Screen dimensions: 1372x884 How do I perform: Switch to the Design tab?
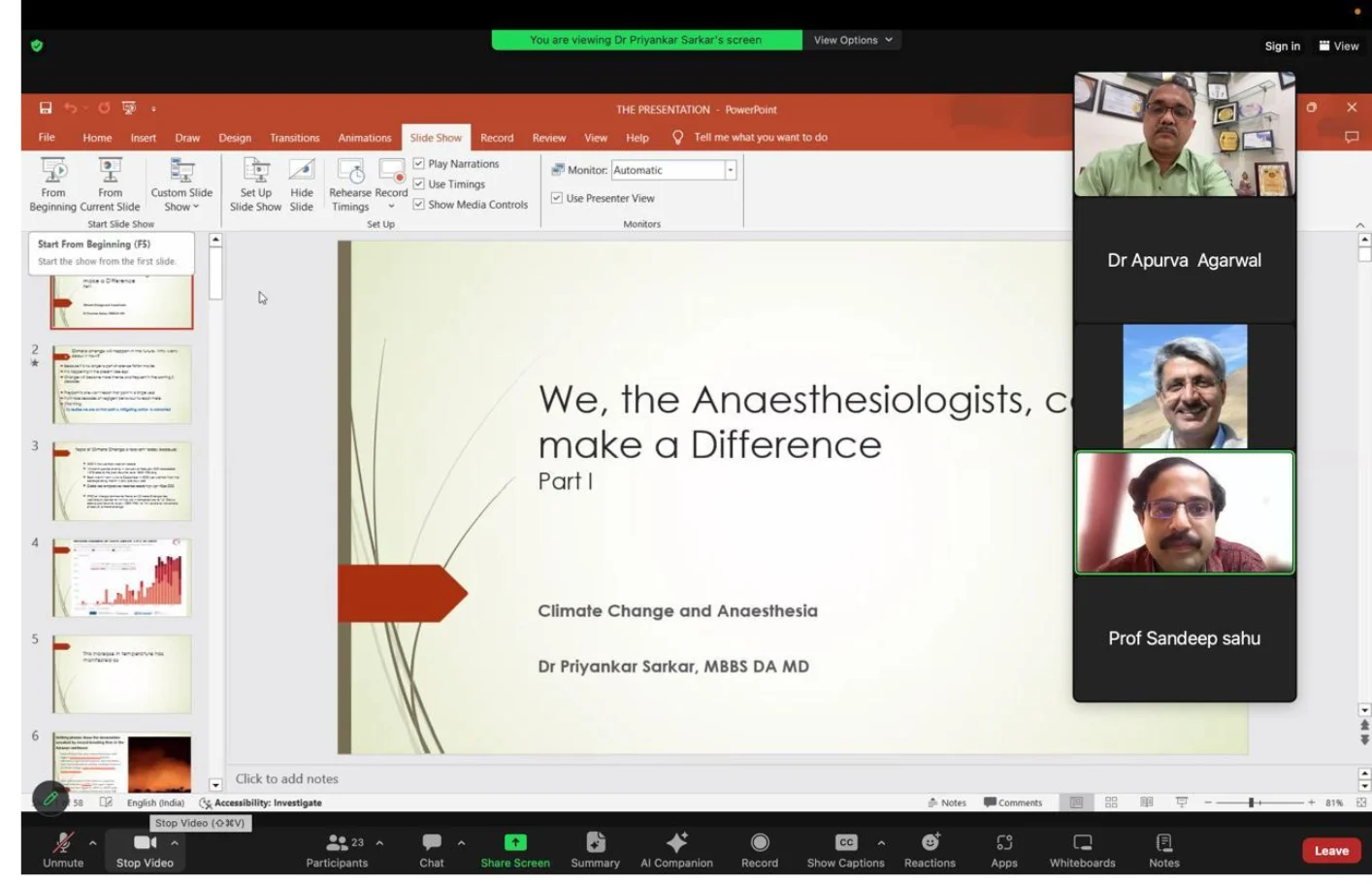click(x=235, y=137)
